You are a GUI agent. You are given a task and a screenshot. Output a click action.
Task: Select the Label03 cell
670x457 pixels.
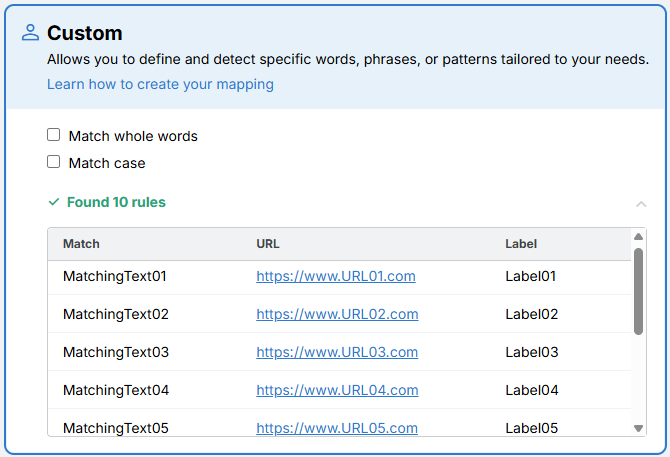(532, 352)
